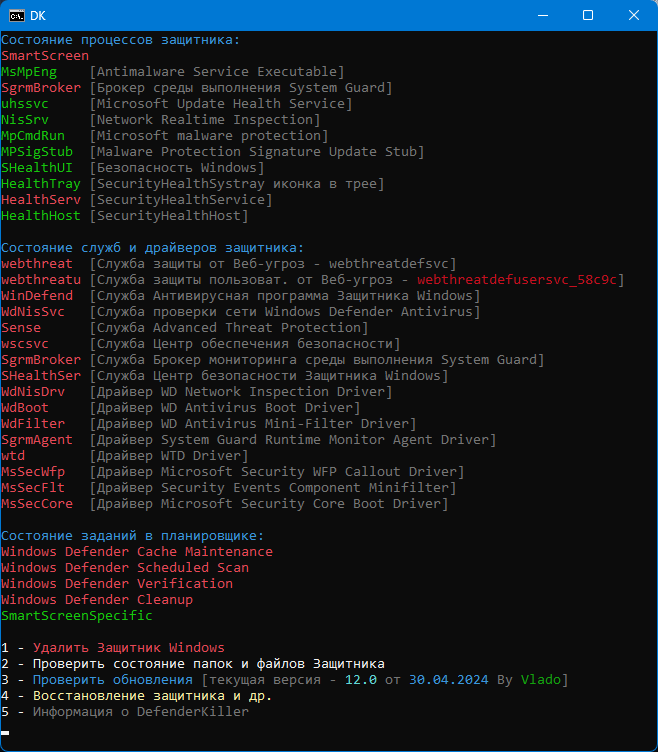Click the console icon in the title bar
Image resolution: width=658 pixels, height=752 pixels.
pos(14,15)
